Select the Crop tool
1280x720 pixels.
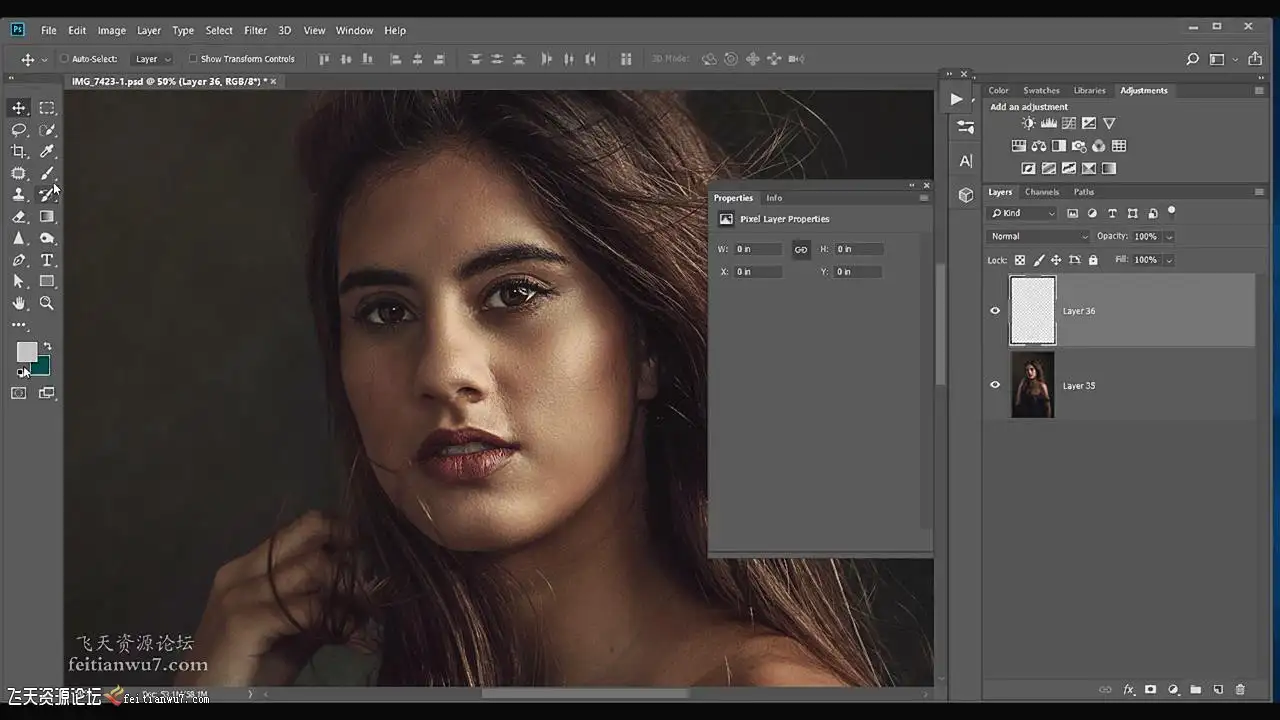click(x=19, y=152)
